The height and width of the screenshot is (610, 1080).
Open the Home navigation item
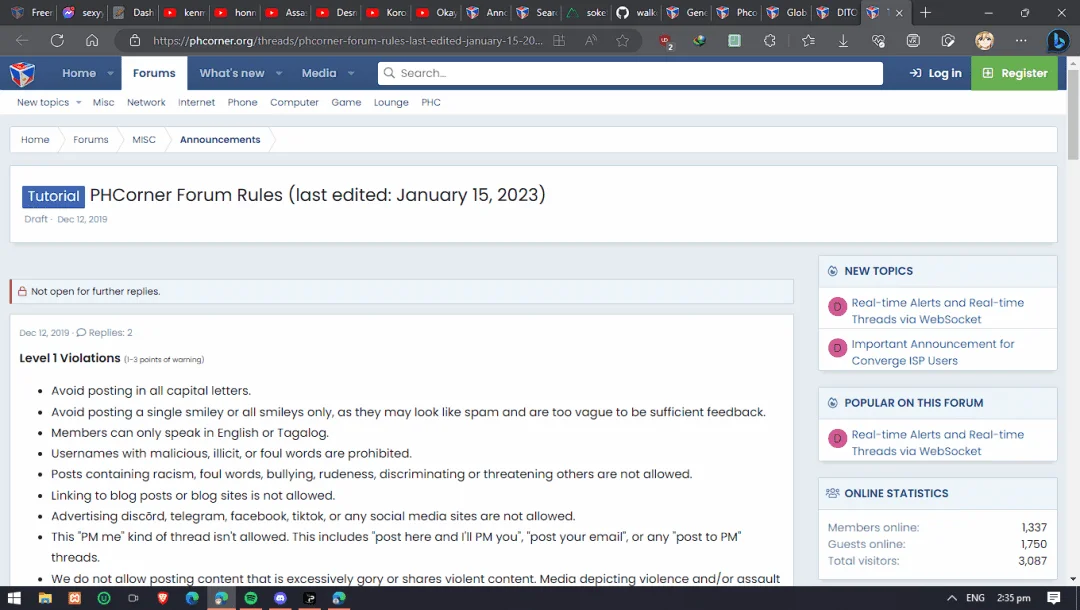point(79,73)
